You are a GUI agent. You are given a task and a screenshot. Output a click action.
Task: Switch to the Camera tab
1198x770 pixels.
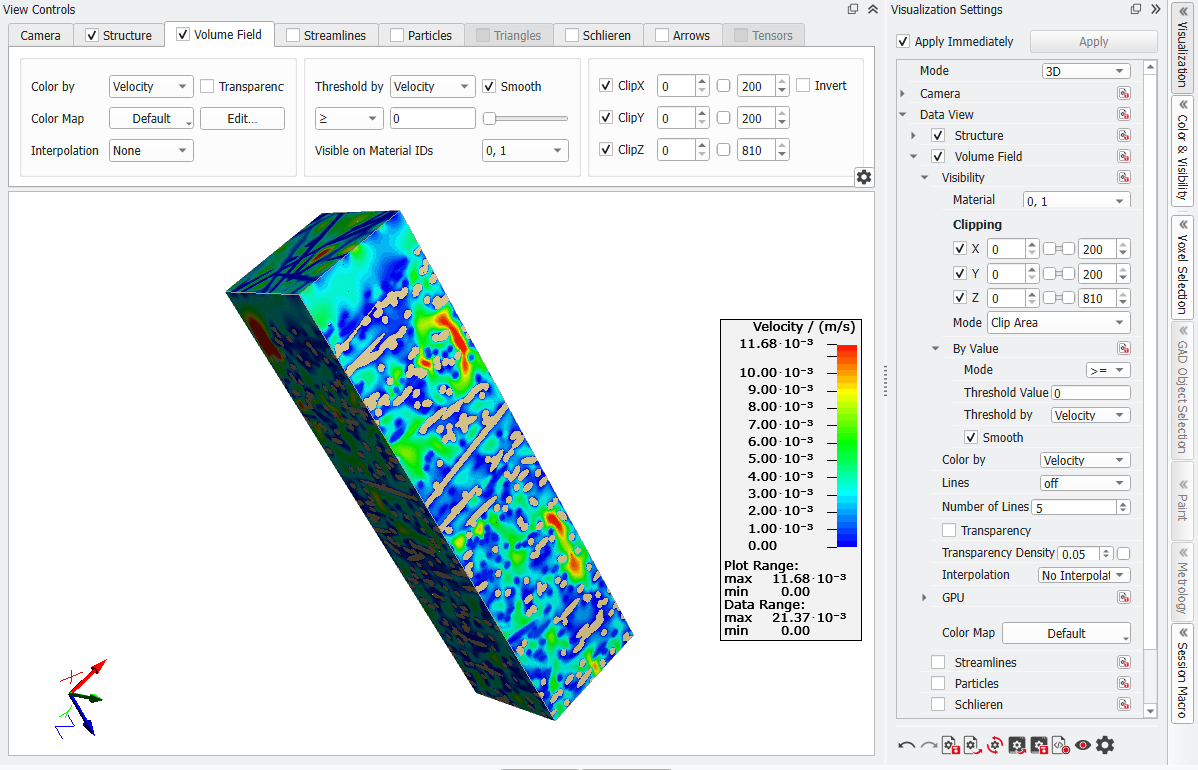40,35
